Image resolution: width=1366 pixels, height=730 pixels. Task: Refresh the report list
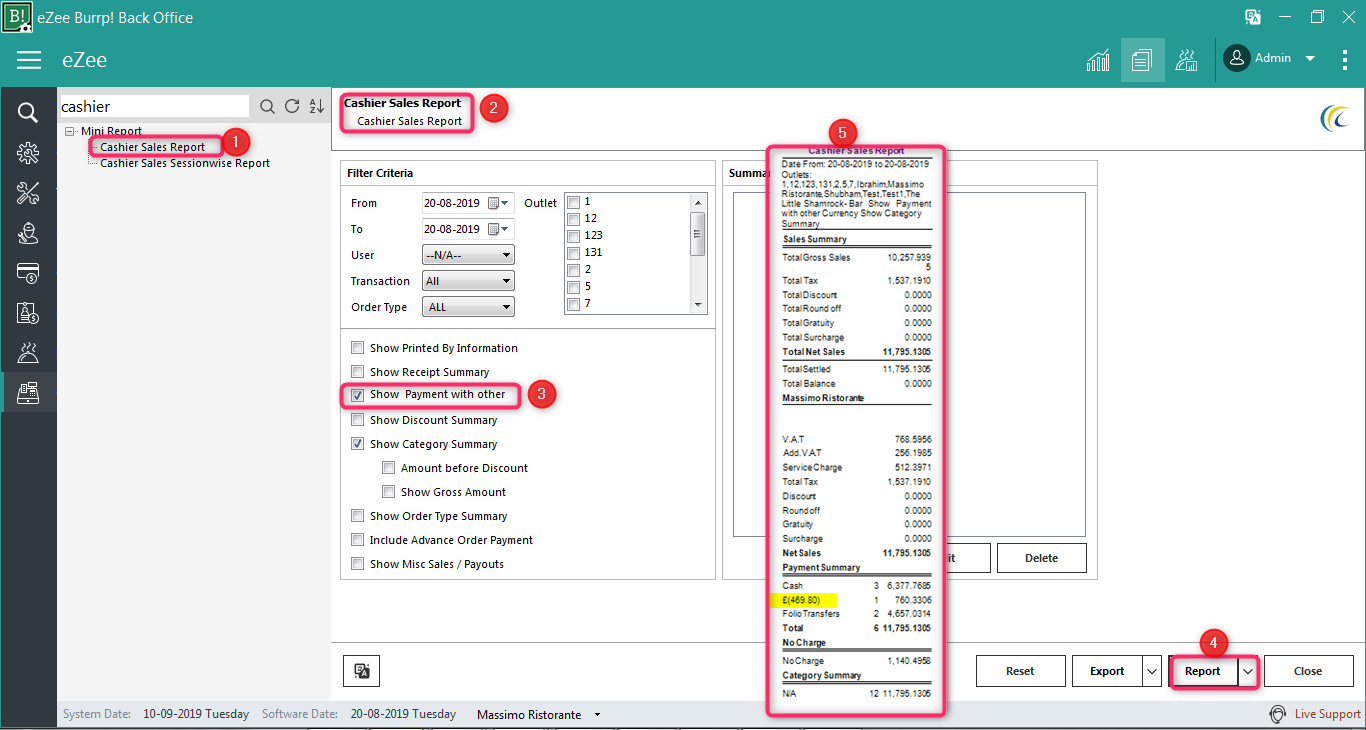292,107
